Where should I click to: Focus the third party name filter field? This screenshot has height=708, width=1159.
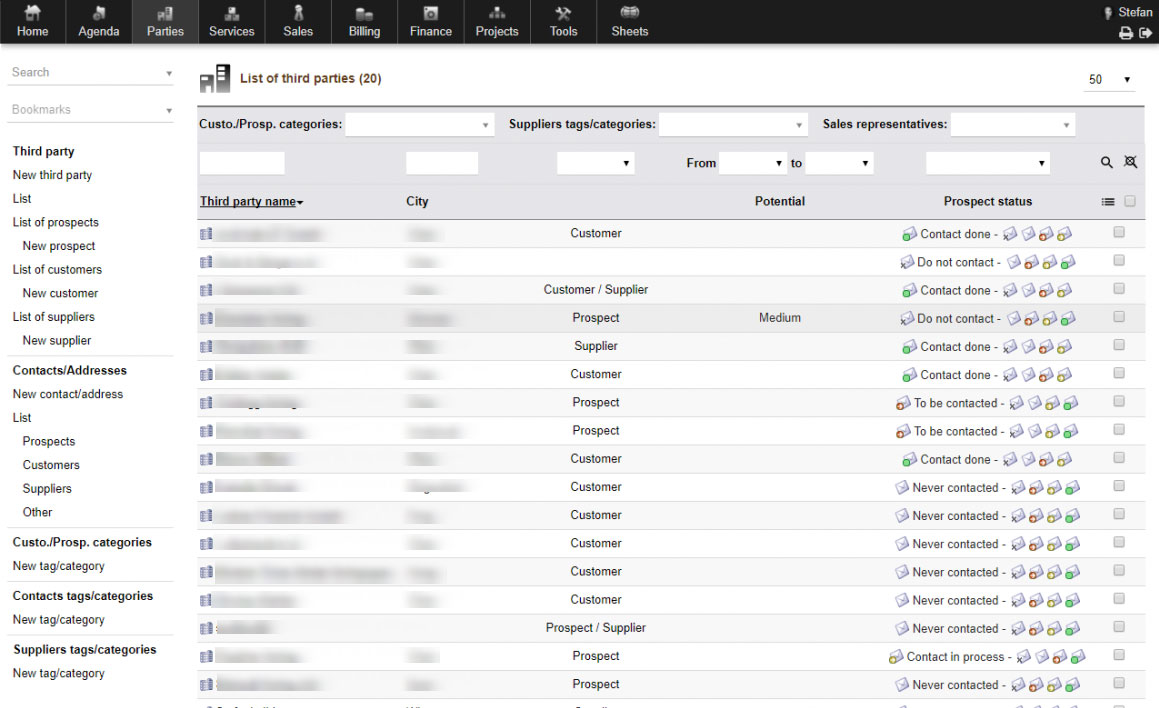coord(242,163)
